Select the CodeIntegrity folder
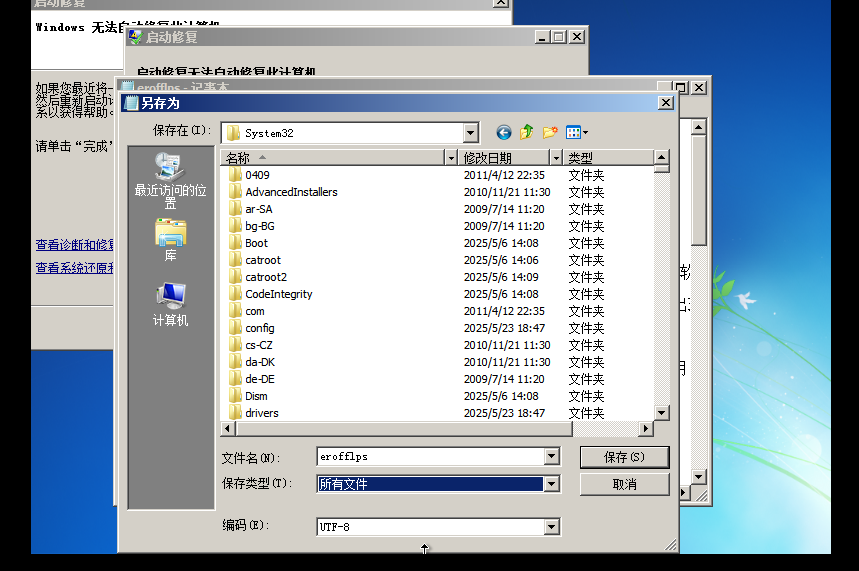This screenshot has height=571, width=859. click(x=278, y=294)
